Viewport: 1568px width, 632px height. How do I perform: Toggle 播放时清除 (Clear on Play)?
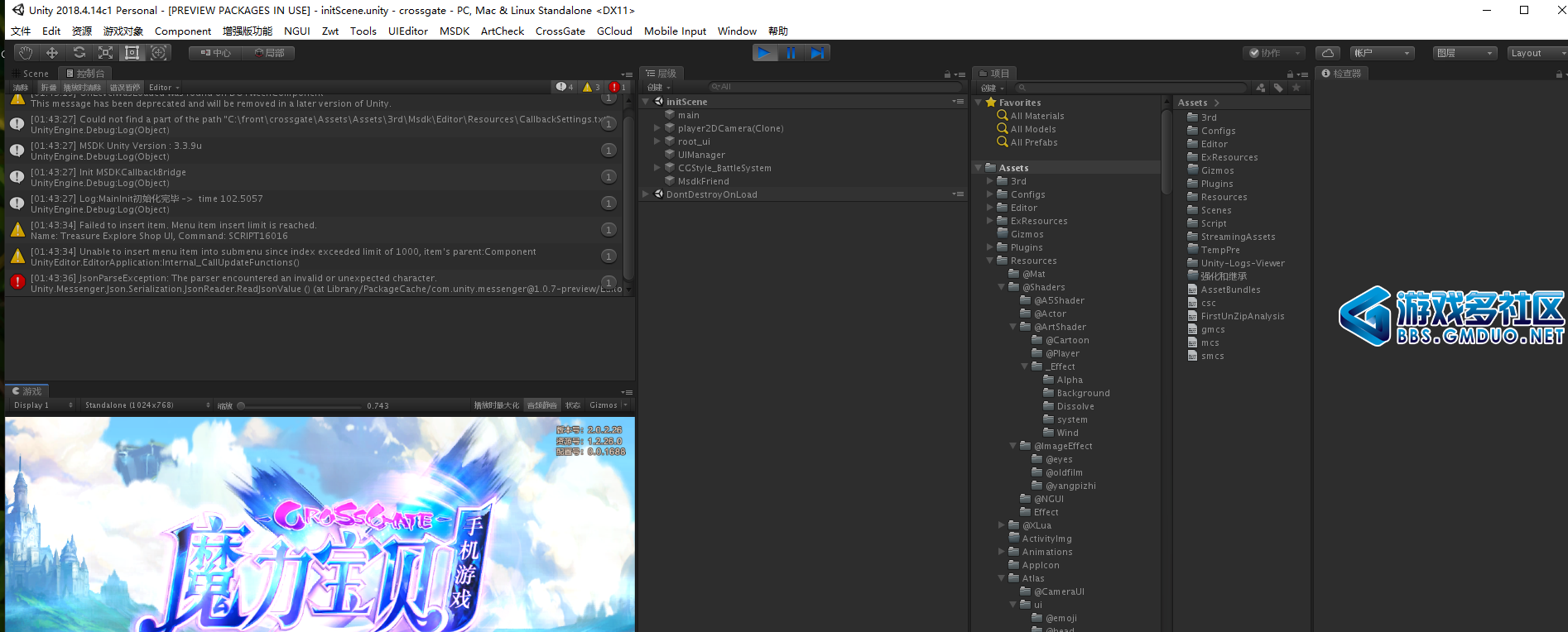(x=82, y=87)
